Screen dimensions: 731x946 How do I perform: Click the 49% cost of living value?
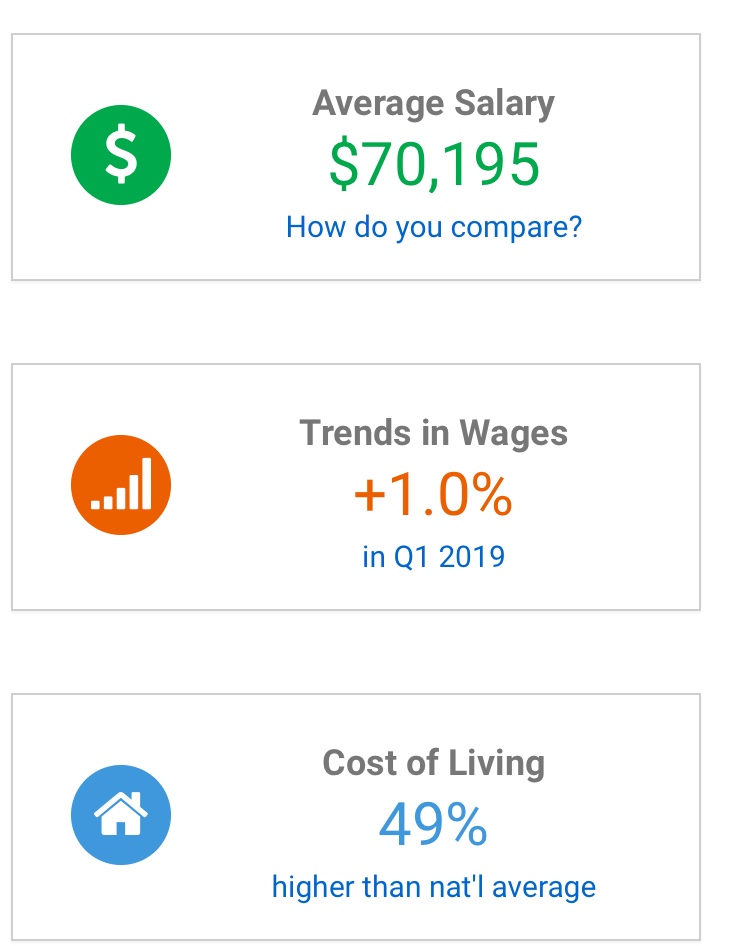434,824
